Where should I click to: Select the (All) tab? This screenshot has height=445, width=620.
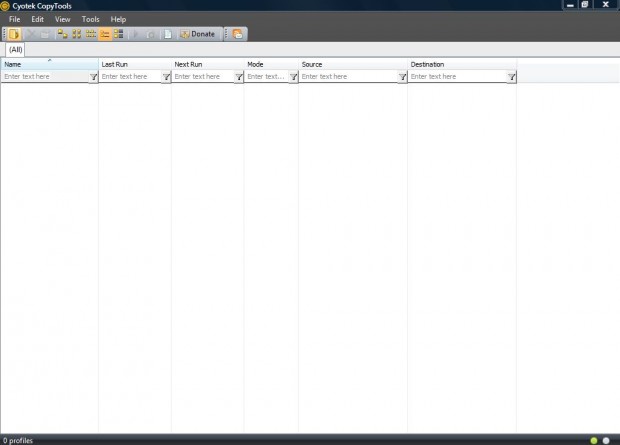(15, 49)
